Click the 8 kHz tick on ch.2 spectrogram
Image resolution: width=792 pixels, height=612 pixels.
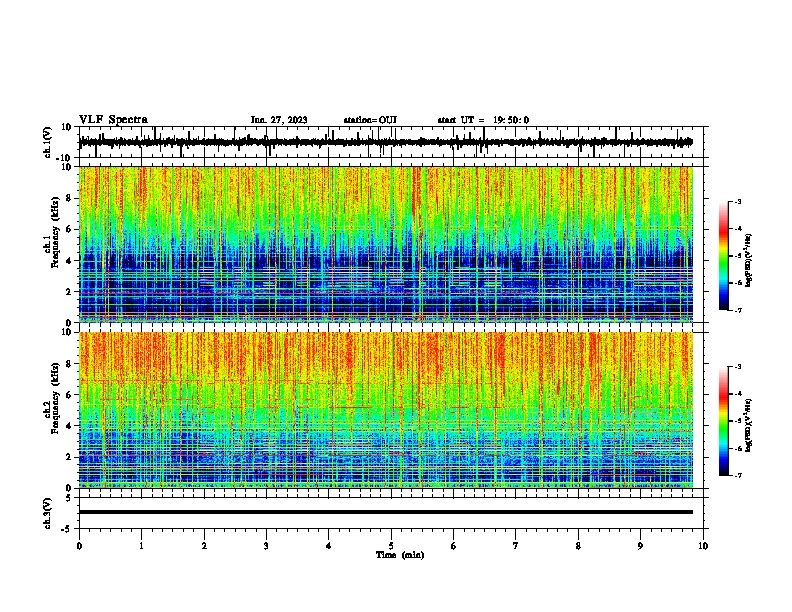click(x=69, y=364)
